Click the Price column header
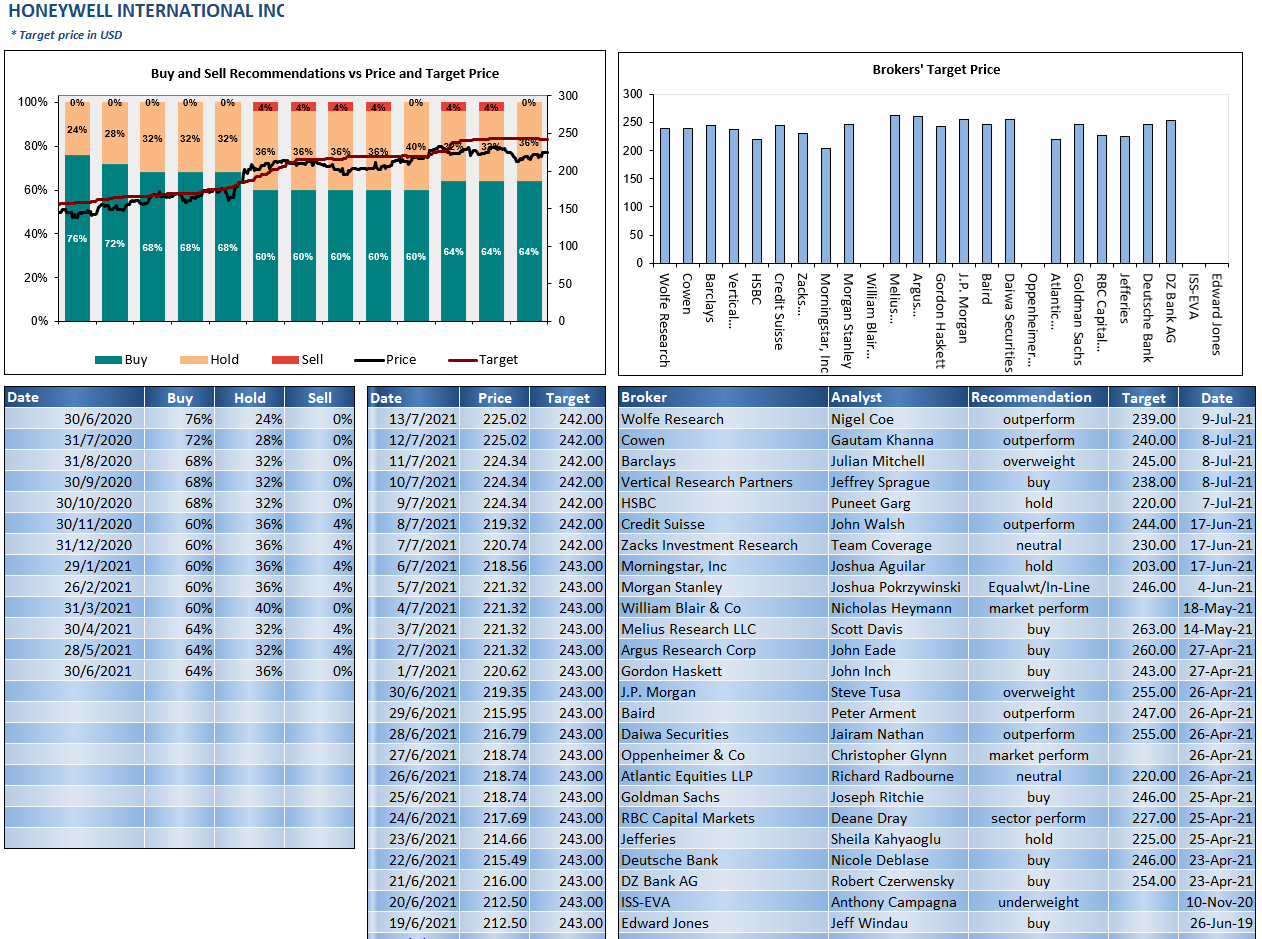1262x939 pixels. [x=494, y=398]
